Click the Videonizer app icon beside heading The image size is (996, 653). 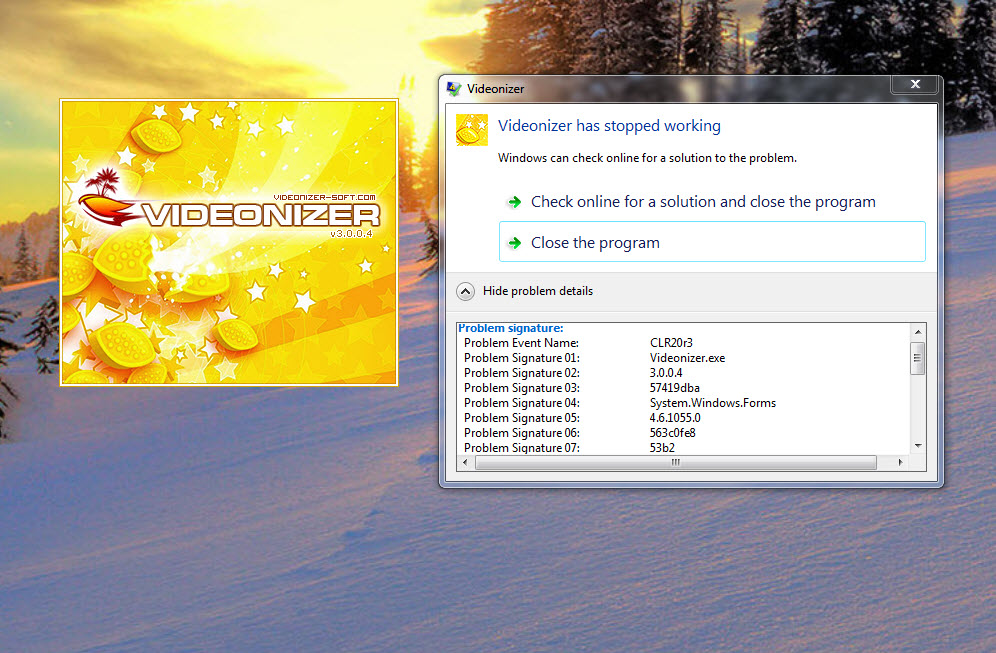[472, 130]
